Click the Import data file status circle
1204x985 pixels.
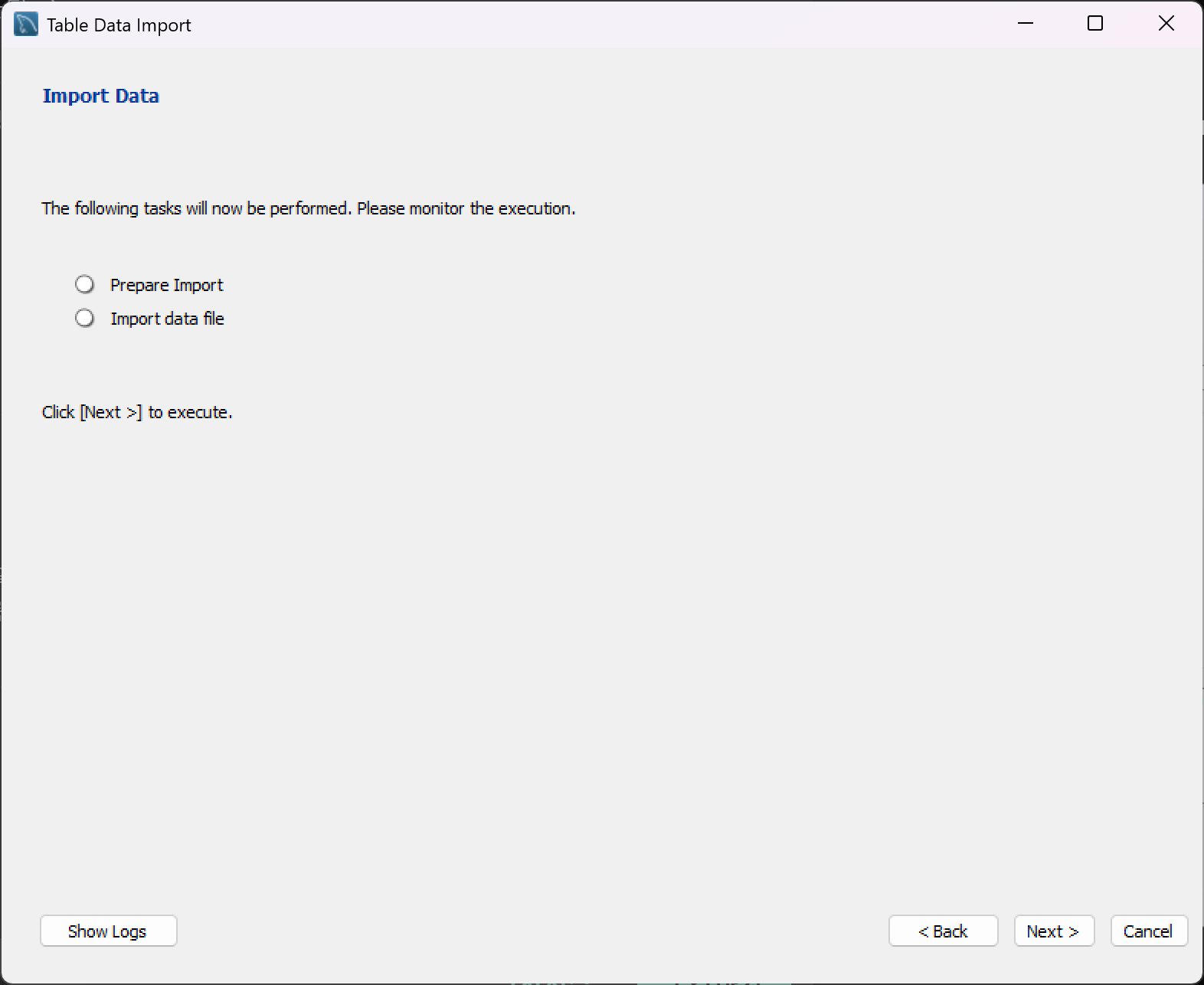click(85, 318)
